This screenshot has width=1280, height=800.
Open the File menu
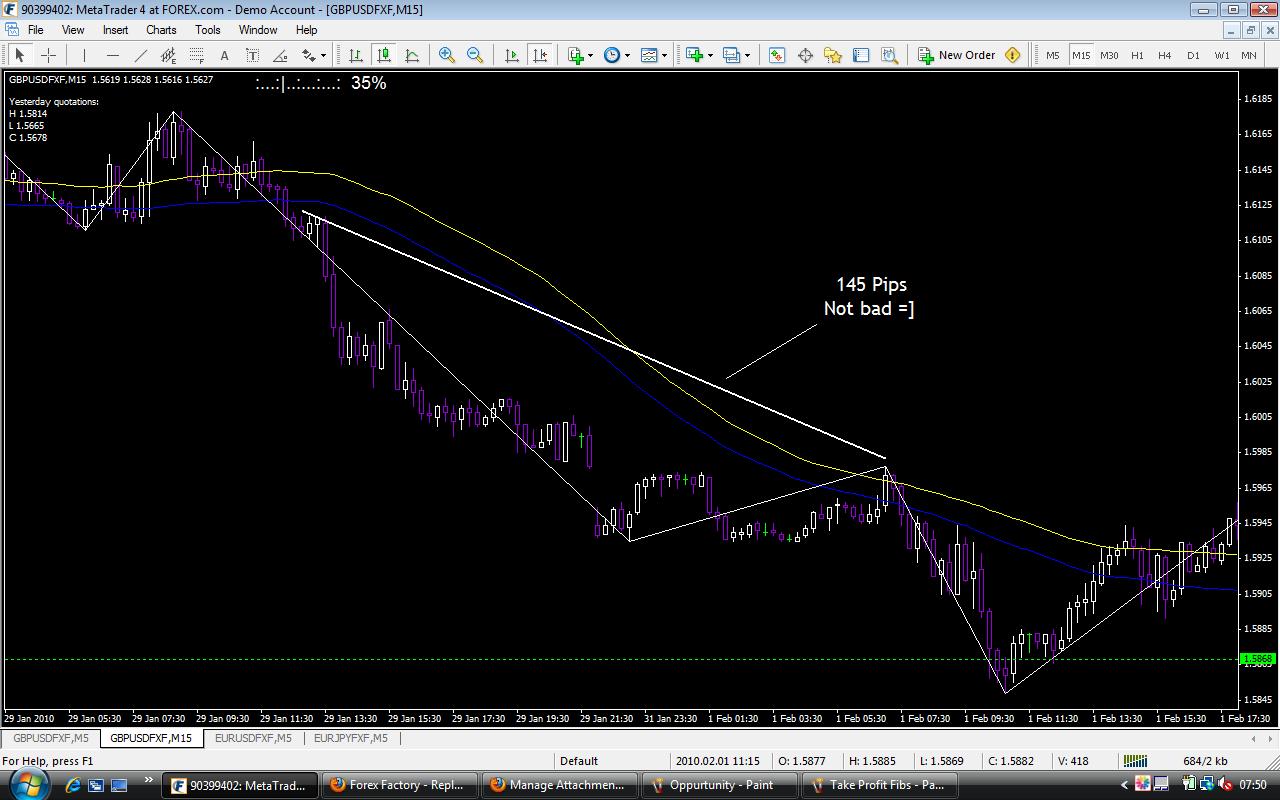[35, 30]
